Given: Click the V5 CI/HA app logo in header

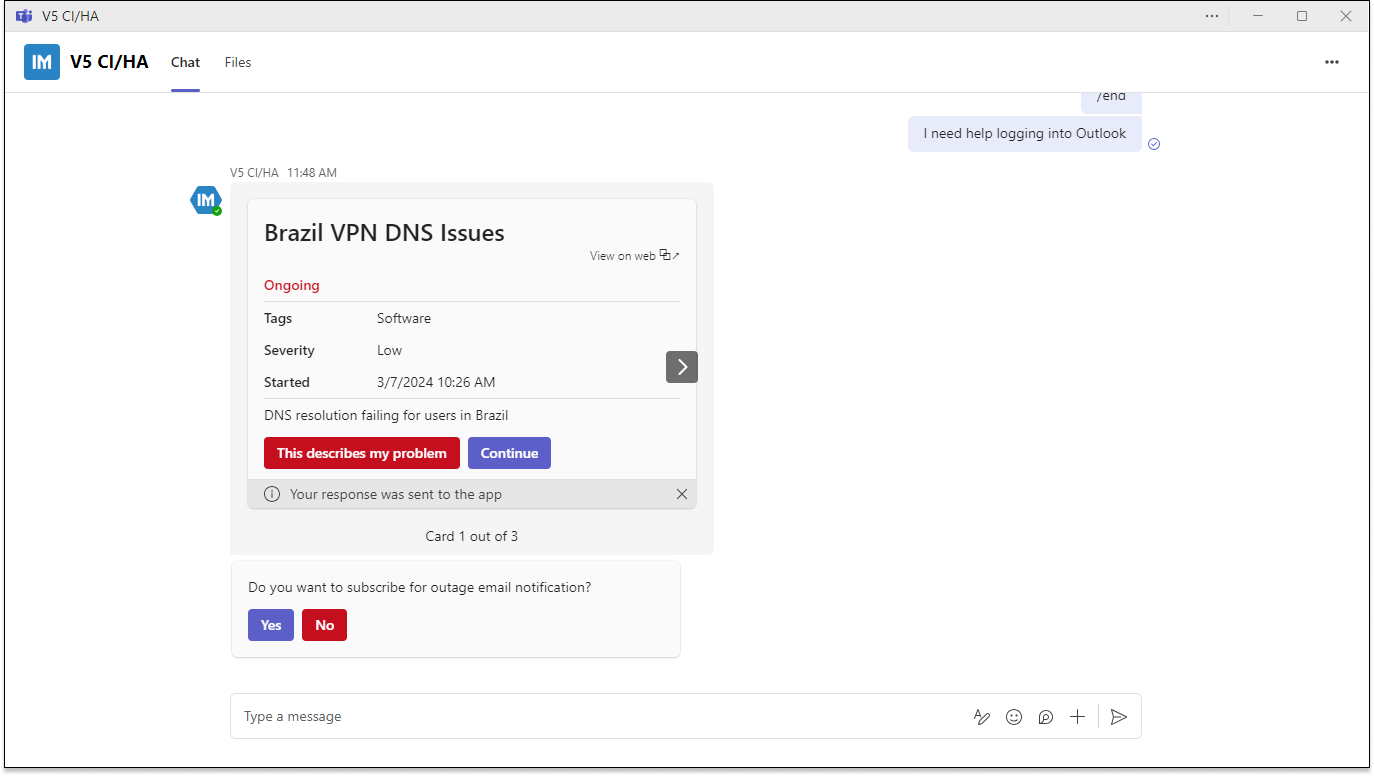Looking at the screenshot, I should pos(42,62).
